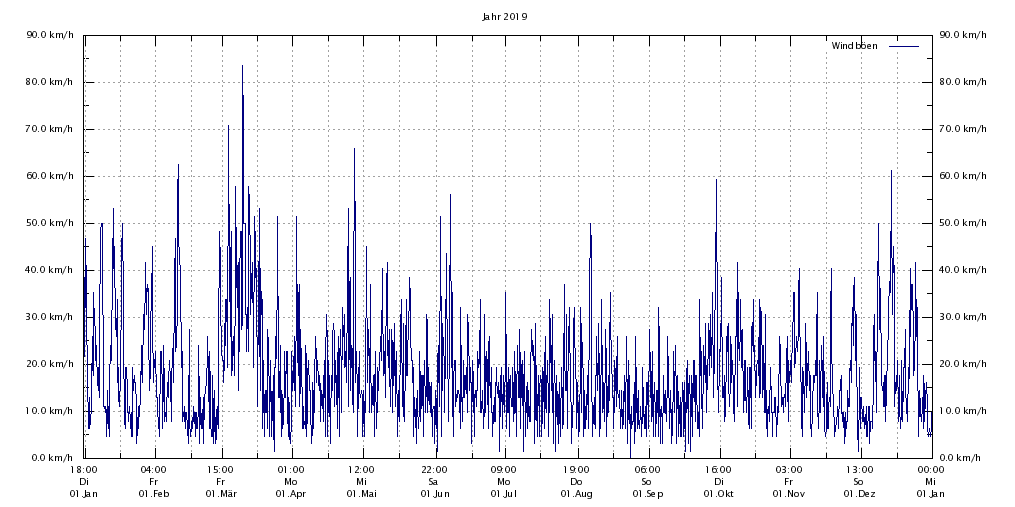
Task: Select the '01.Jan' label under 18:00
Action: pos(84,494)
